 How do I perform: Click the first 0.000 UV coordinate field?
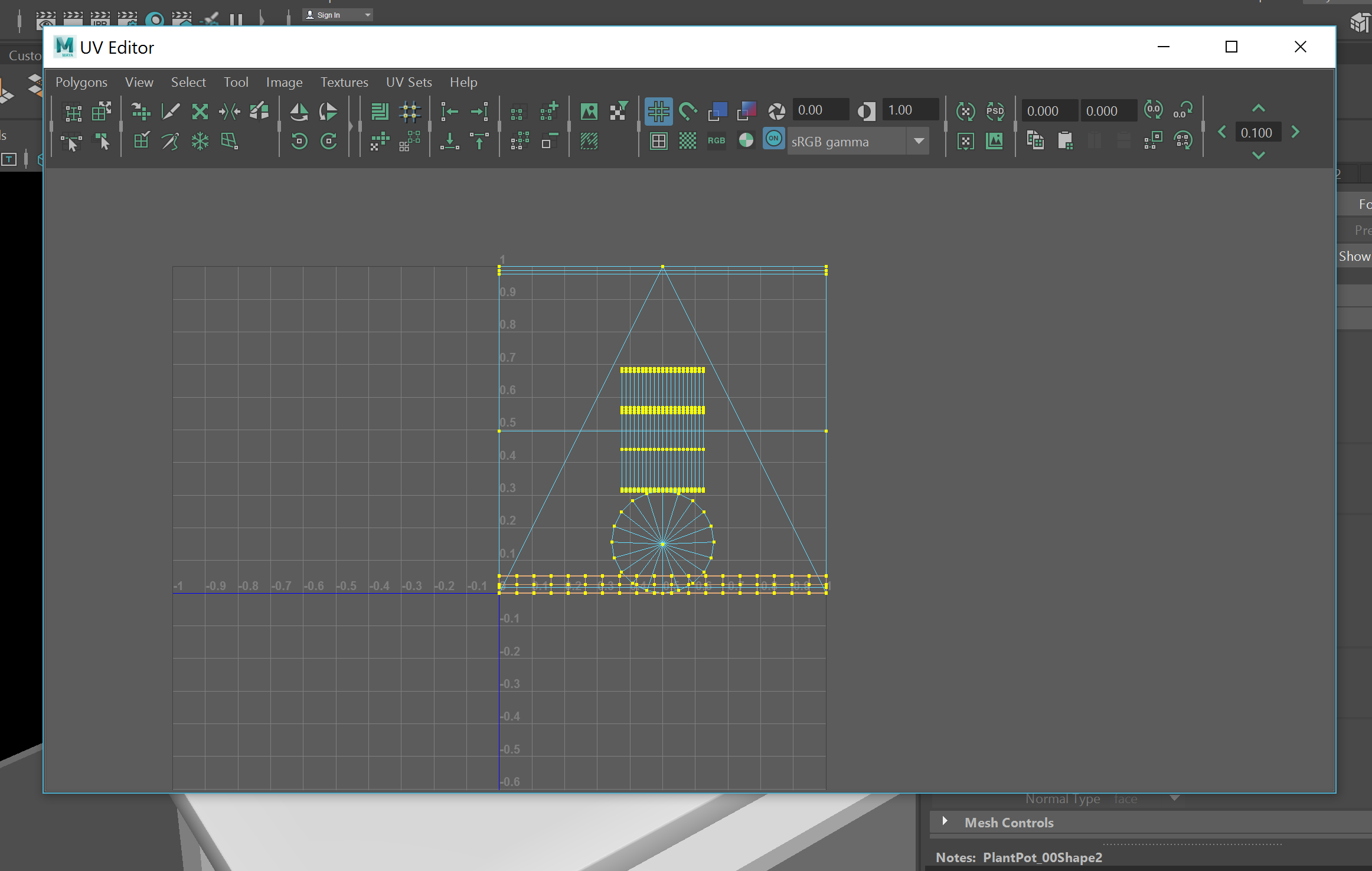pos(1050,111)
